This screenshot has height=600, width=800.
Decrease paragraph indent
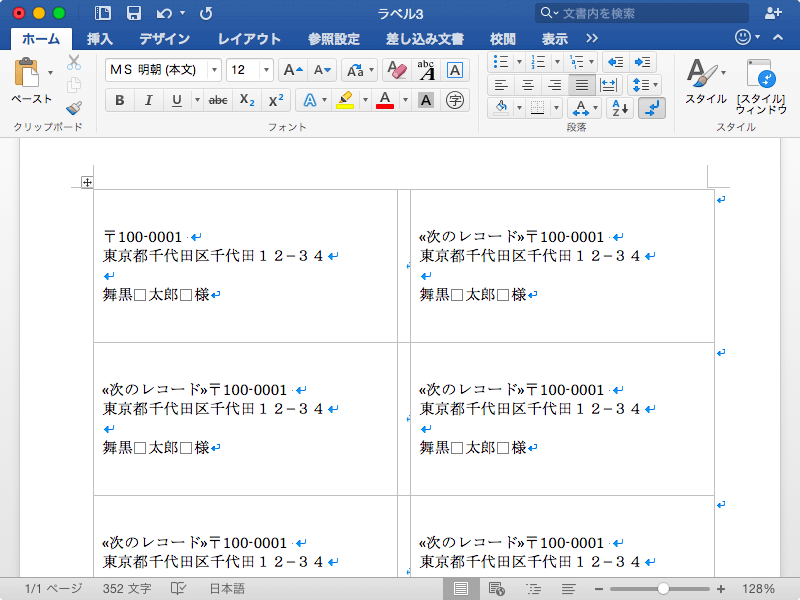616,62
